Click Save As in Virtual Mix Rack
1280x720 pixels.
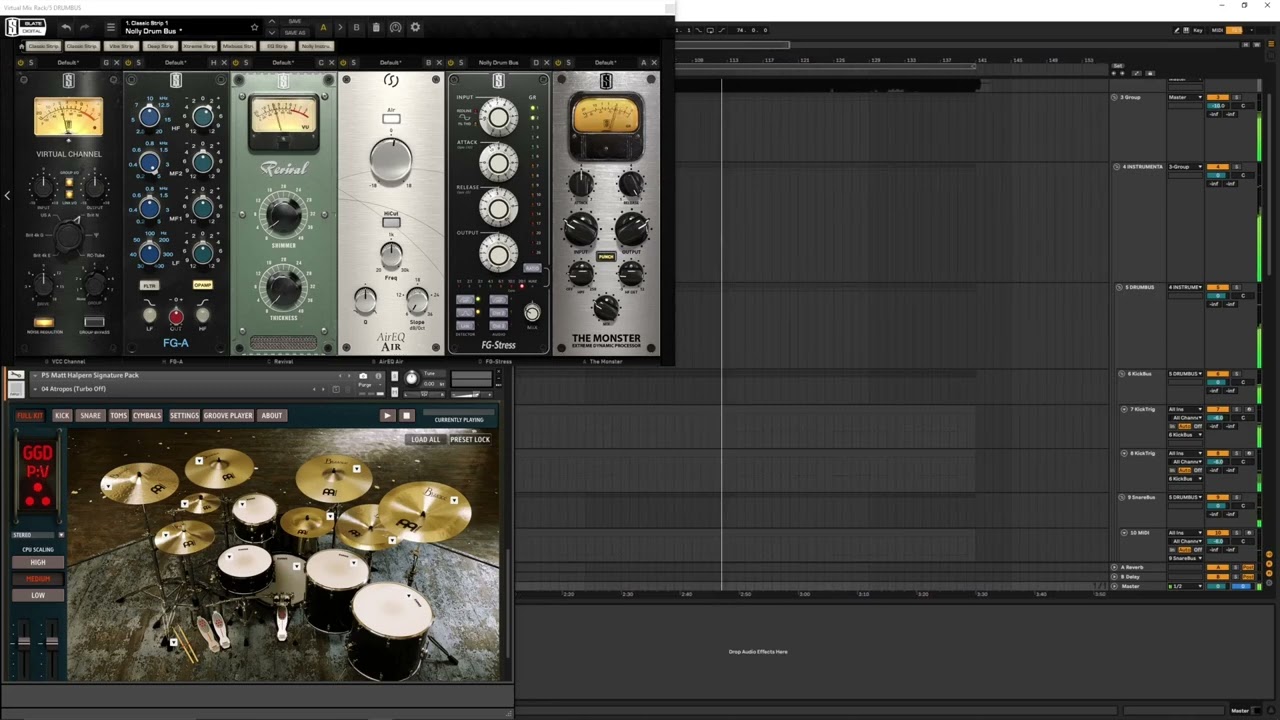pos(294,33)
